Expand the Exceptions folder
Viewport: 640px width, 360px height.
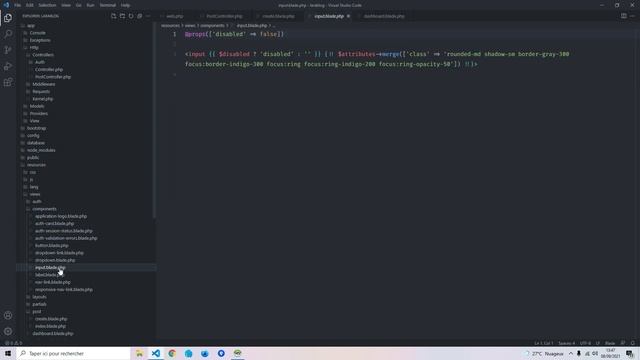[x=40, y=40]
